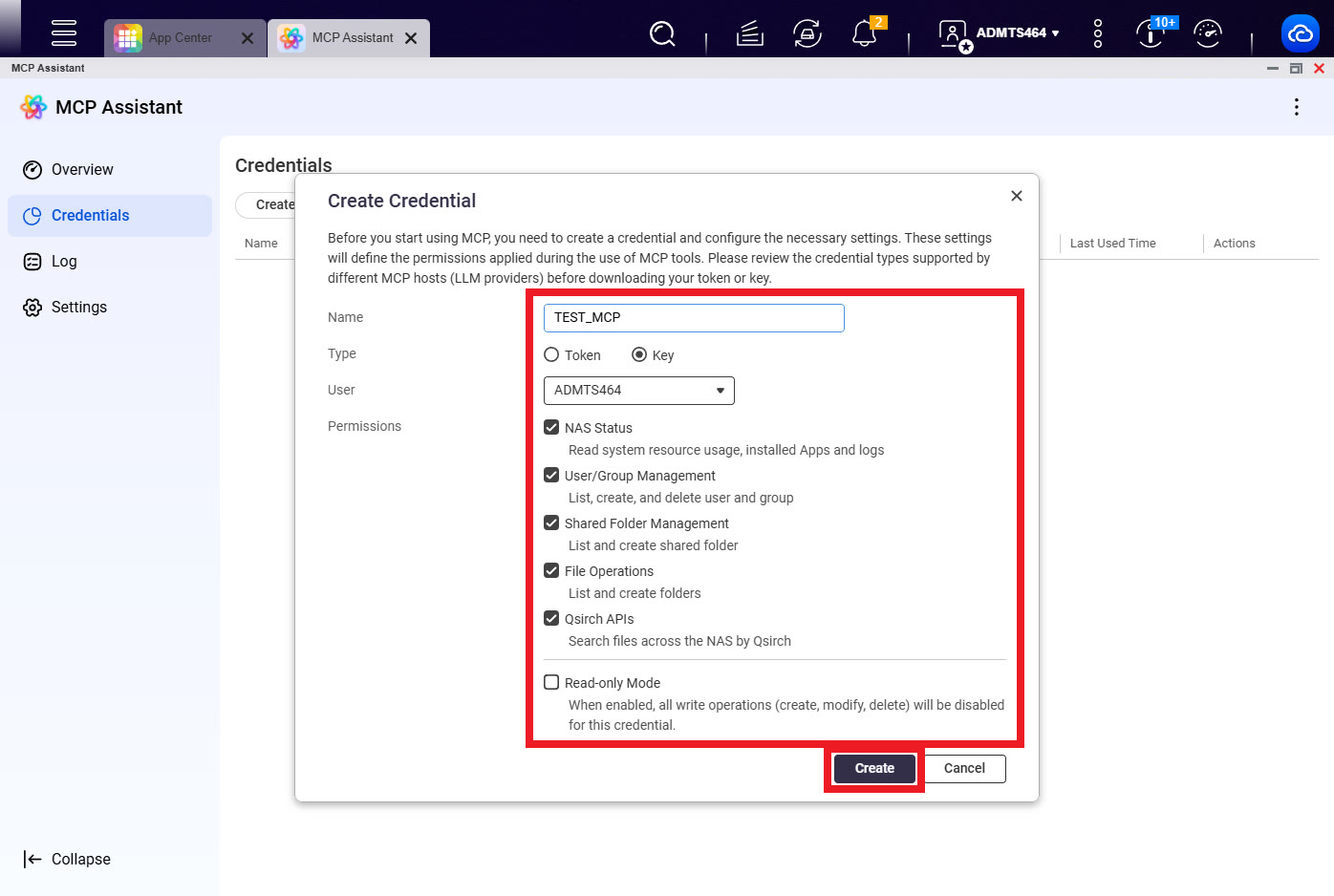Click the myQNAPcloud icon at top right
The height and width of the screenshot is (896, 1334).
tap(1300, 34)
